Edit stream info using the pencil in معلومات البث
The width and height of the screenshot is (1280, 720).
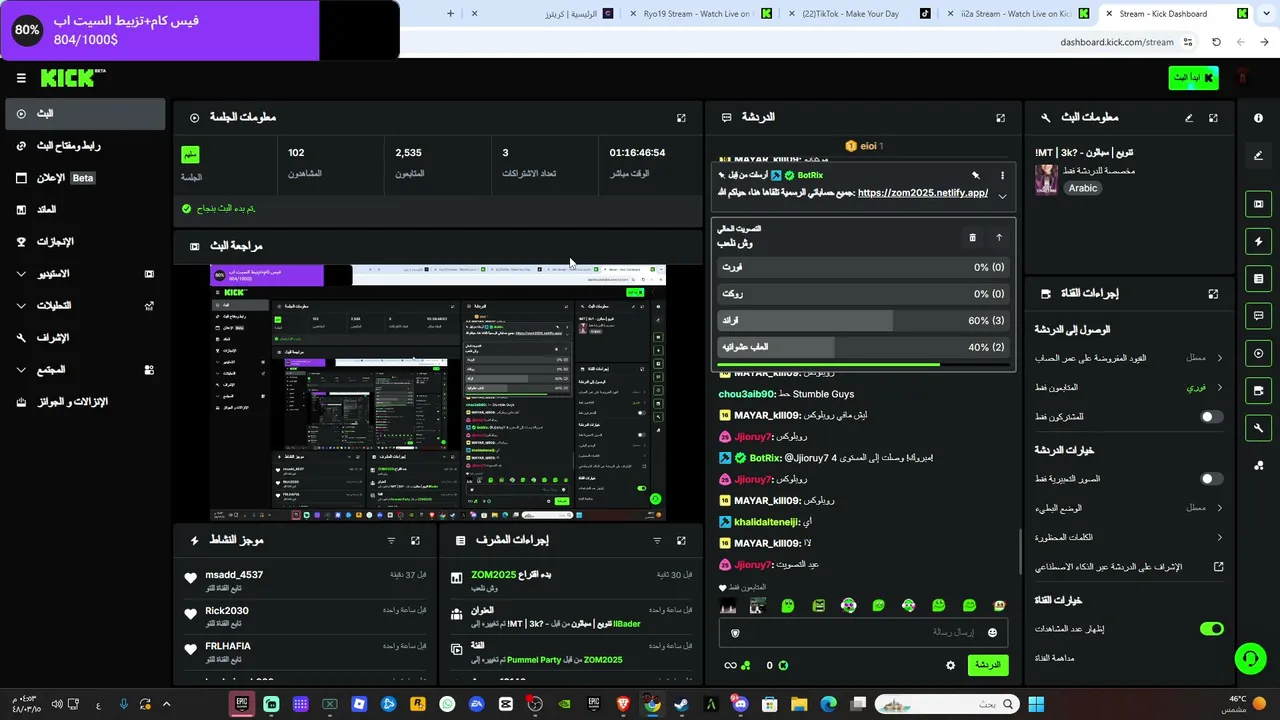coord(1189,118)
